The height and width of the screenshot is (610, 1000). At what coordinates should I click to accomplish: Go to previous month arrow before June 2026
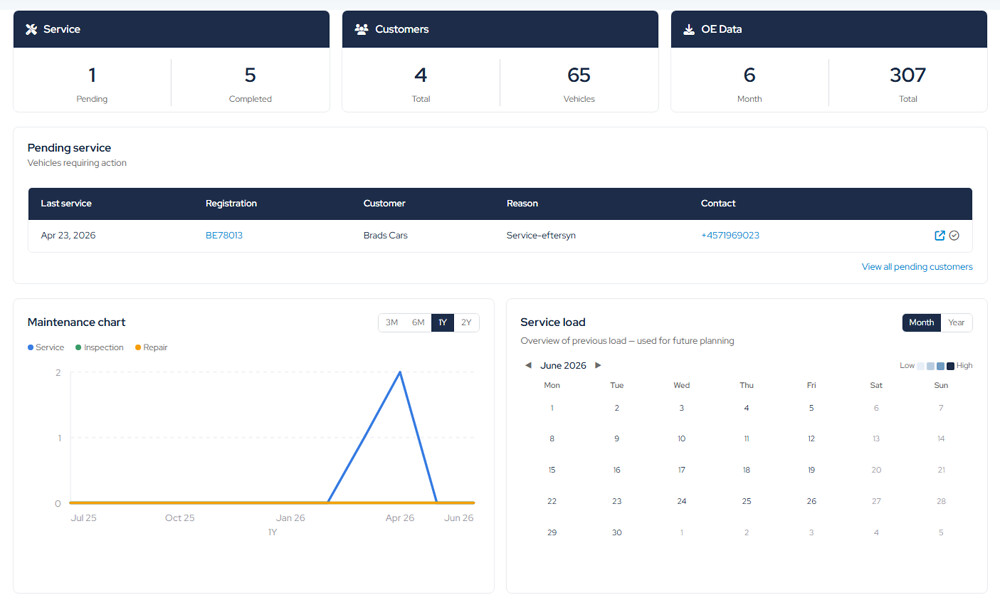(x=528, y=365)
